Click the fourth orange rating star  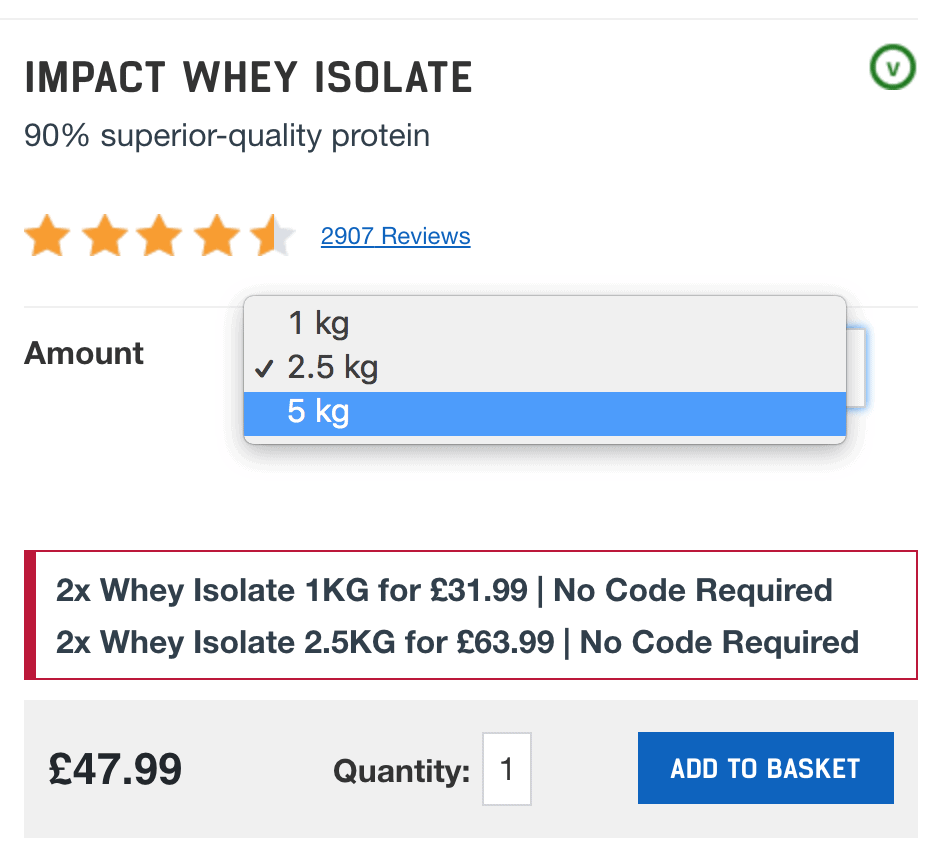[x=216, y=237]
